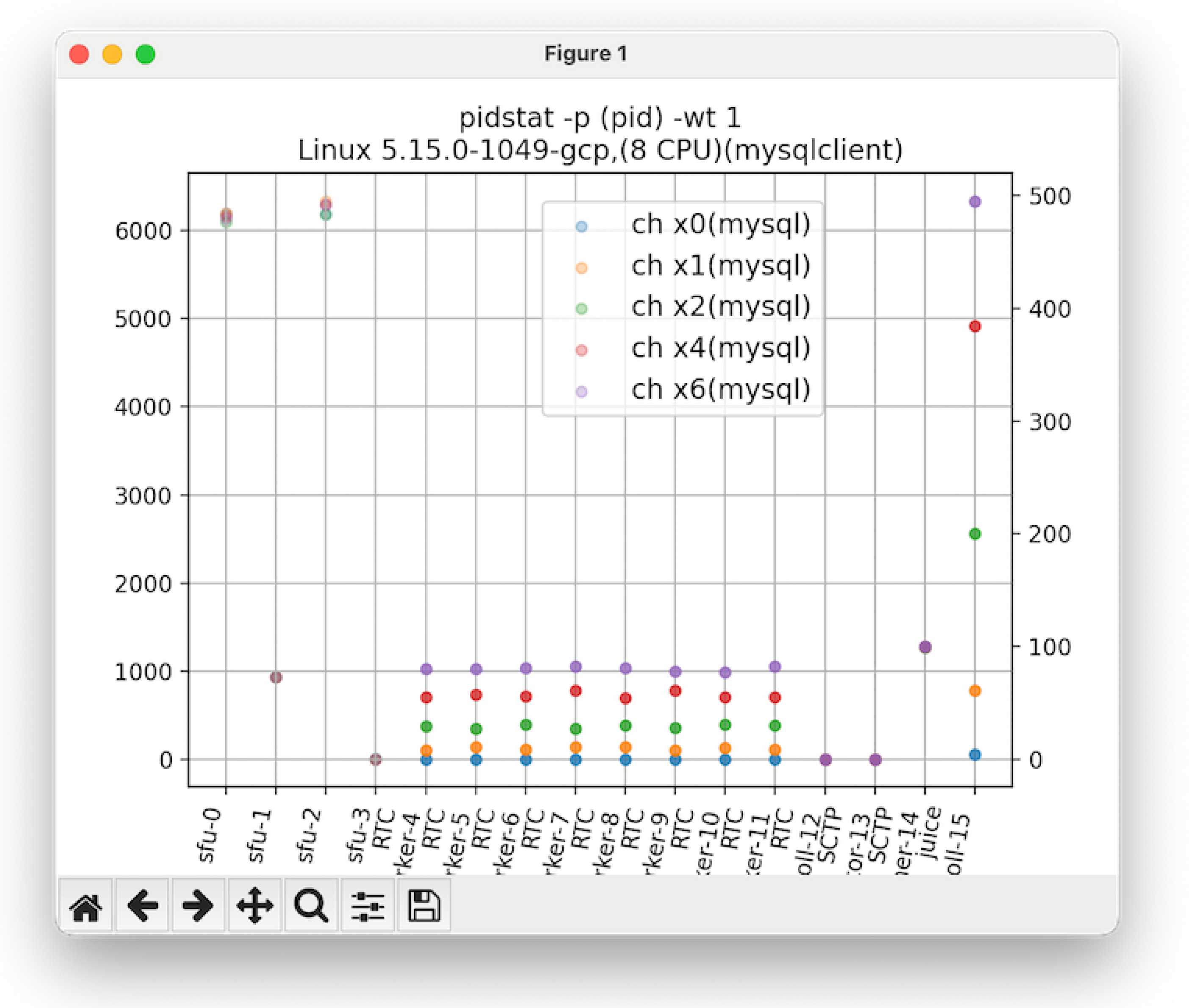
Task: Activate the Zoom-to-rectangle magnifier icon
Action: point(310,906)
